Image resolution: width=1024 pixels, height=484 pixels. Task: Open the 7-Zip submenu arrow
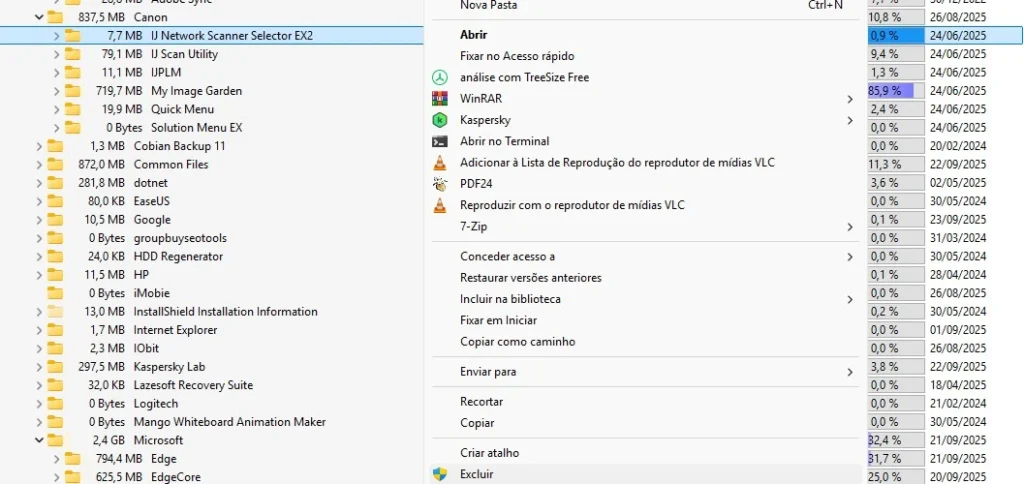click(850, 227)
